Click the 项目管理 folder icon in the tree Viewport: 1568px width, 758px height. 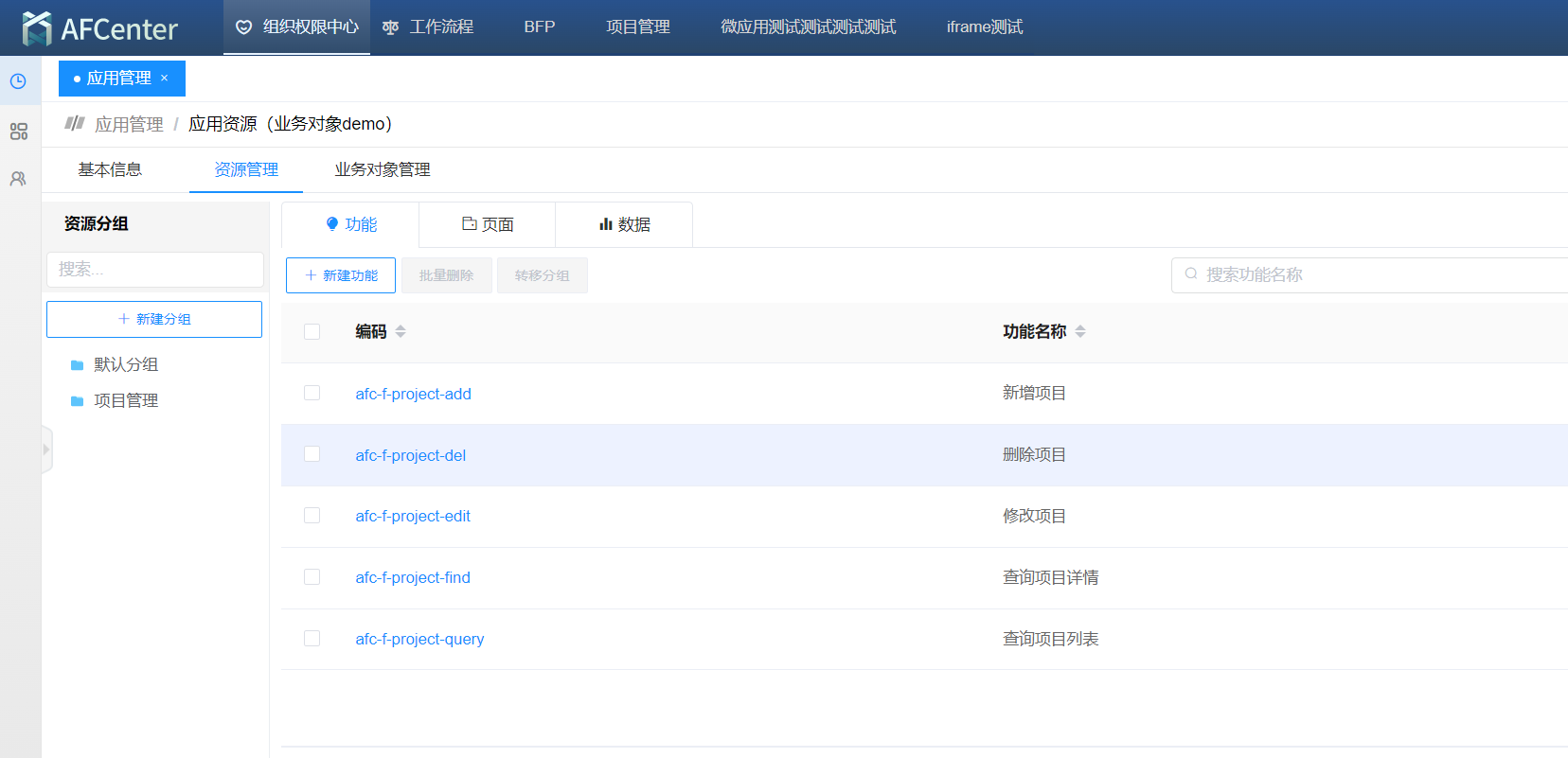tap(78, 401)
